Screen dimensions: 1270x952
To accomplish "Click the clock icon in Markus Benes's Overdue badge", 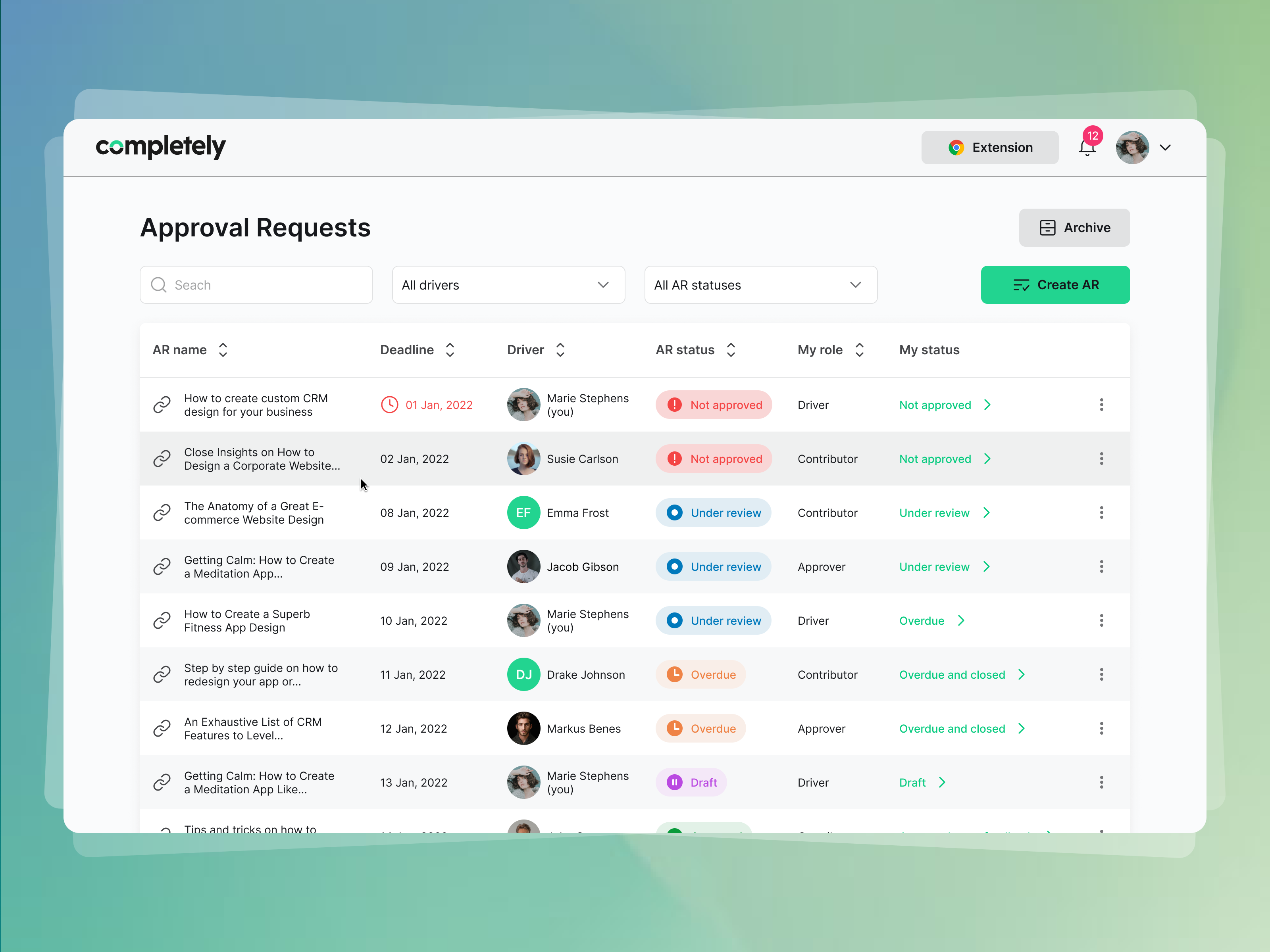I will click(x=675, y=728).
